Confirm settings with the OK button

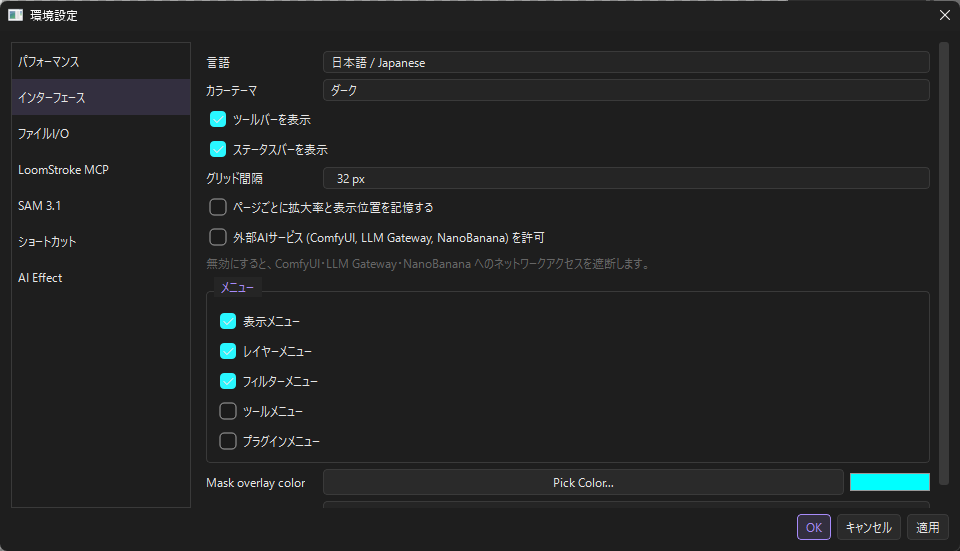pyautogui.click(x=814, y=527)
